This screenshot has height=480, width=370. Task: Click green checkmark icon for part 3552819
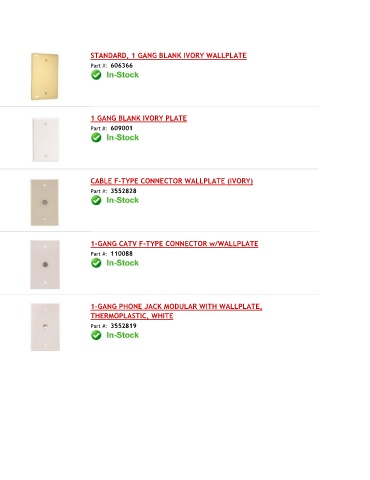point(96,335)
